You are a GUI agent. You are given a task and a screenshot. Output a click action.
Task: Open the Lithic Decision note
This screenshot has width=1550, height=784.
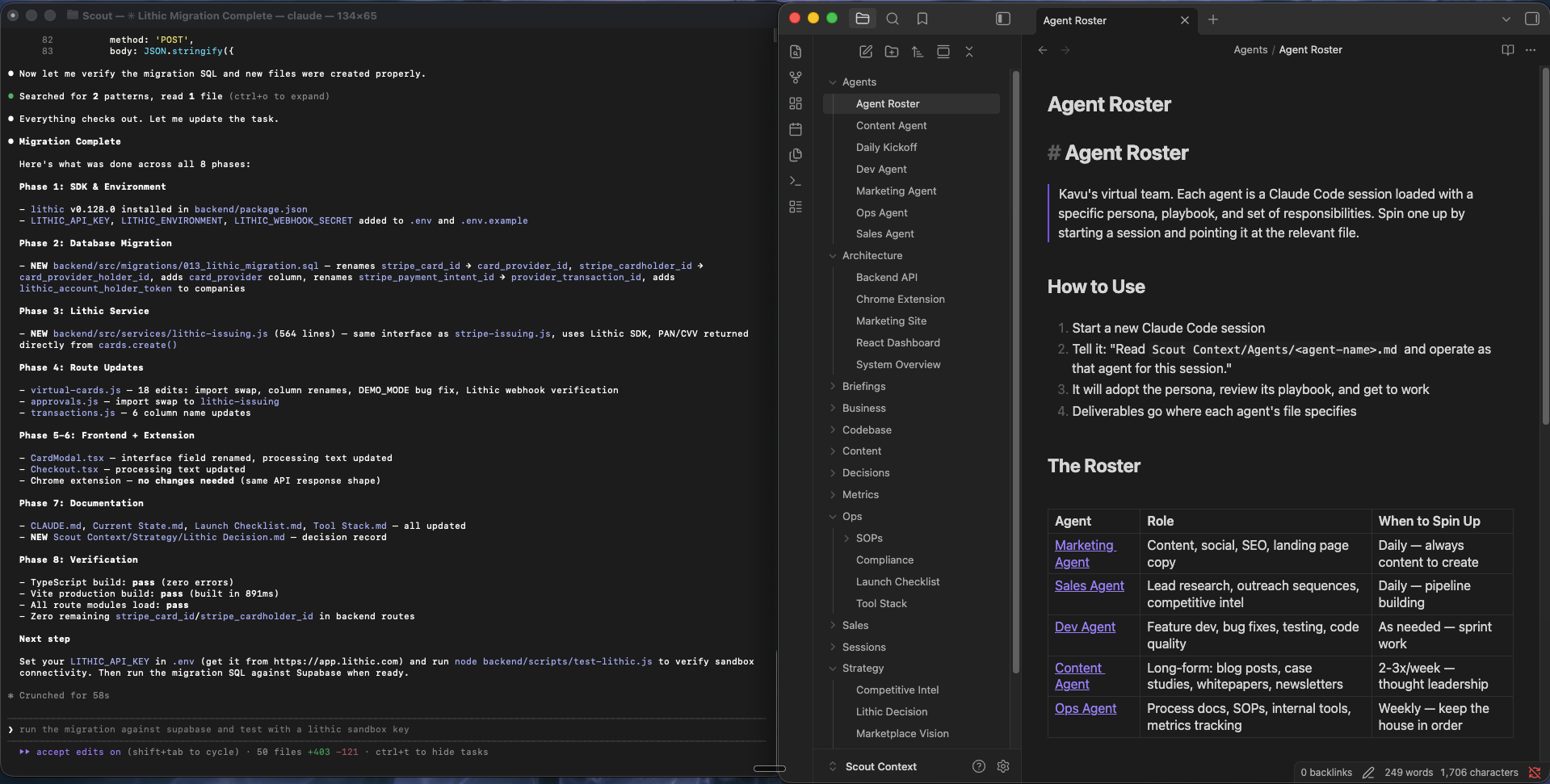892,712
